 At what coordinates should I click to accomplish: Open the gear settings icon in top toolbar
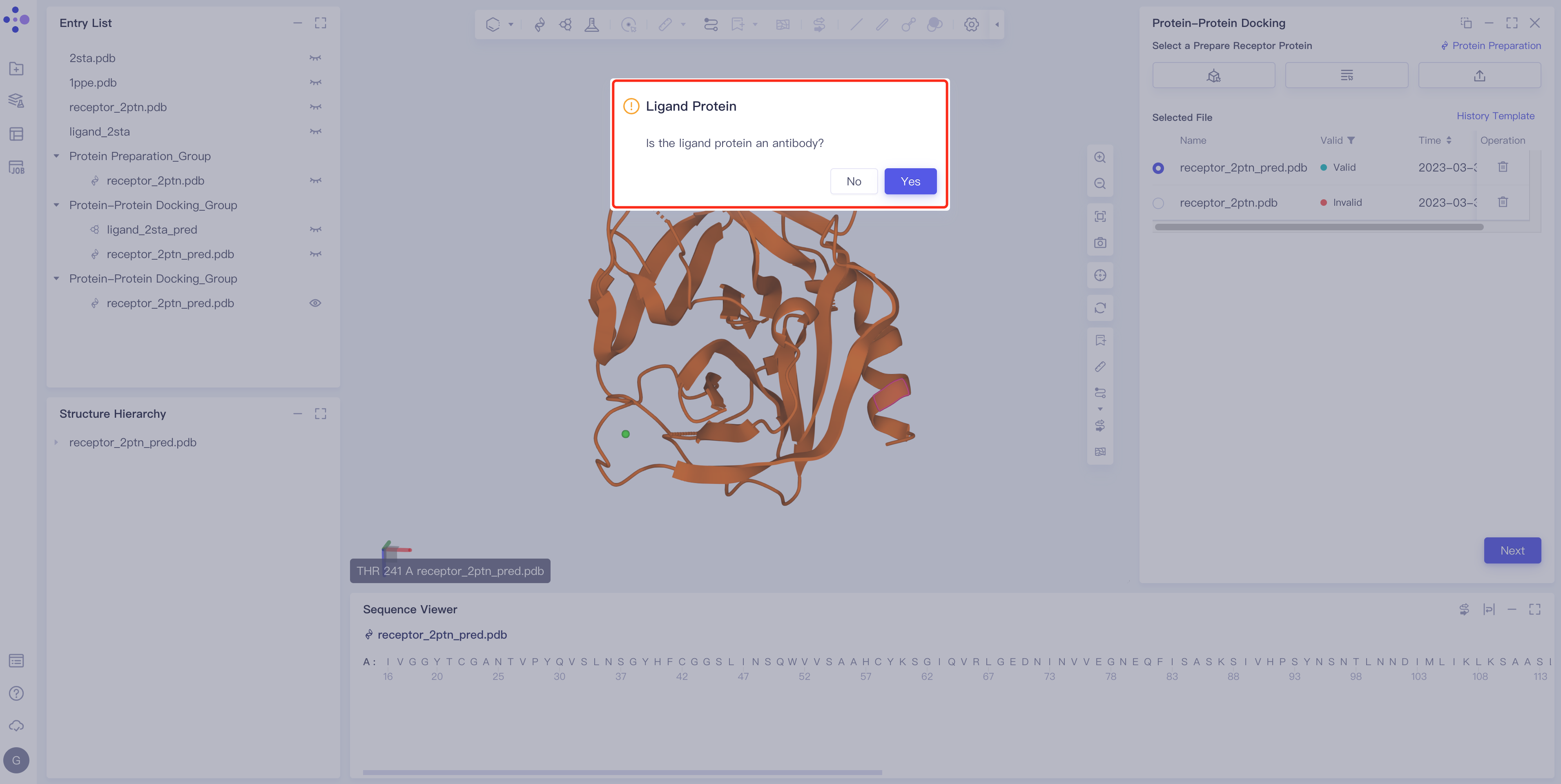[971, 24]
